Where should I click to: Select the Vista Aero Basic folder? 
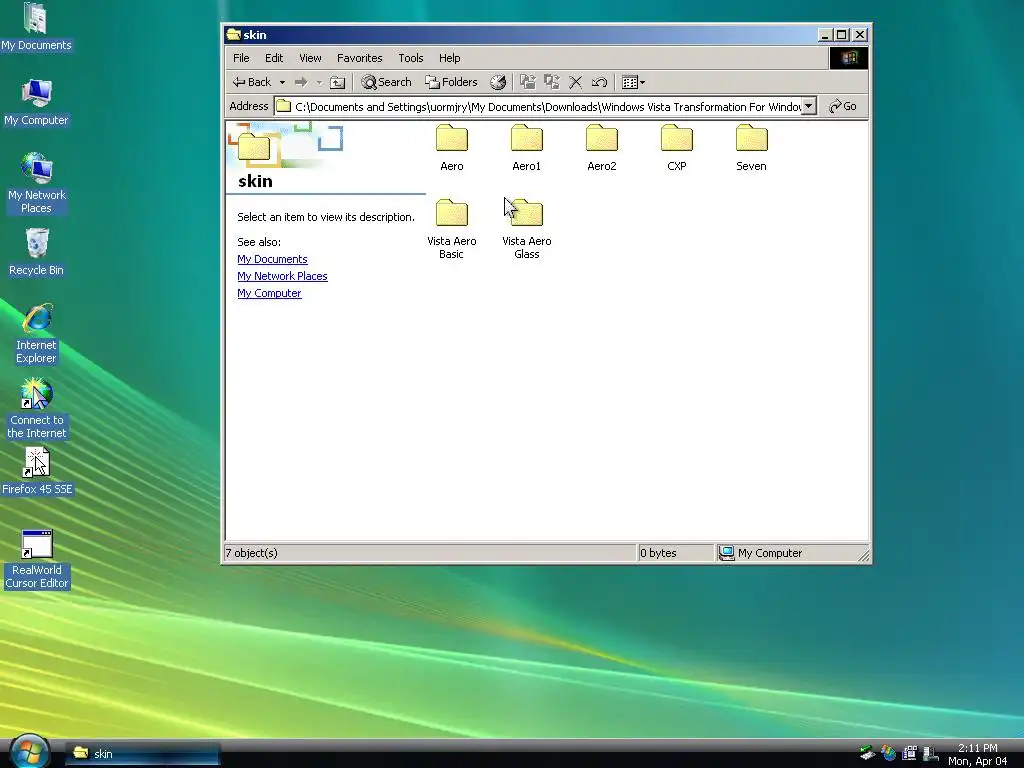451,229
